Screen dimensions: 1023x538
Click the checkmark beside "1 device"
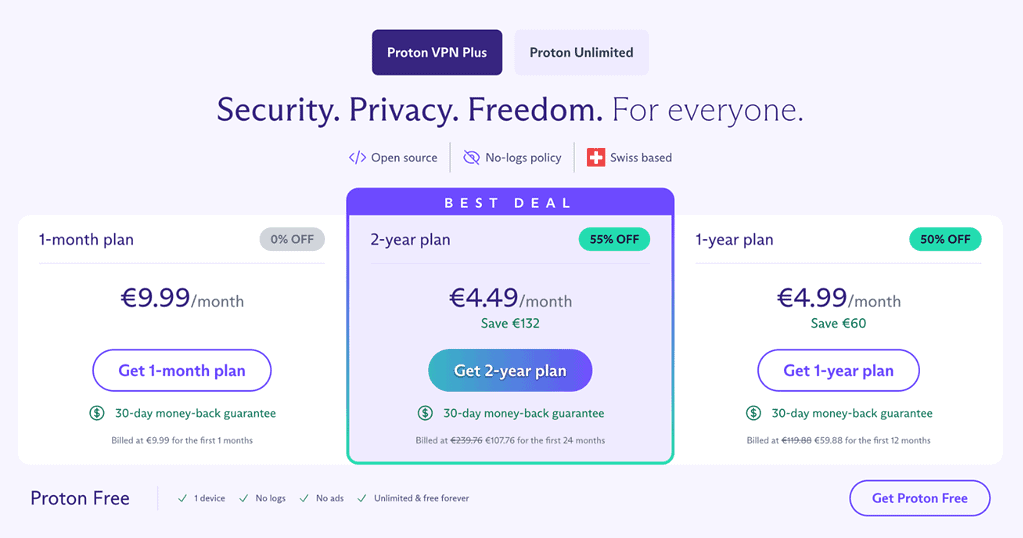point(182,498)
